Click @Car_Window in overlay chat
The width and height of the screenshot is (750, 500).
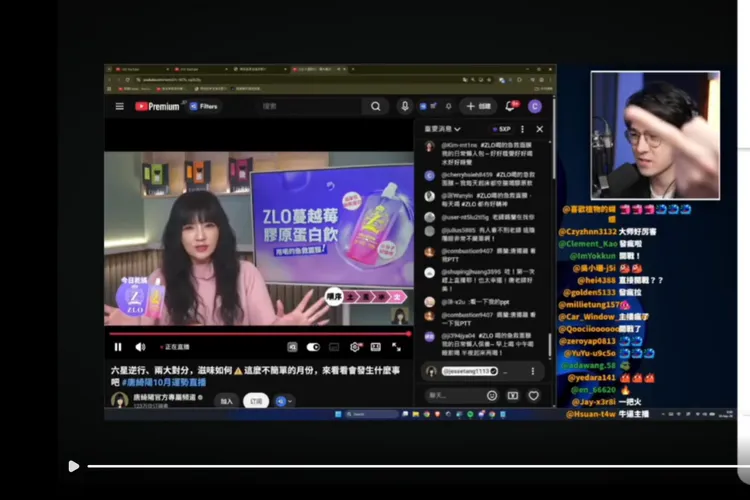588,317
